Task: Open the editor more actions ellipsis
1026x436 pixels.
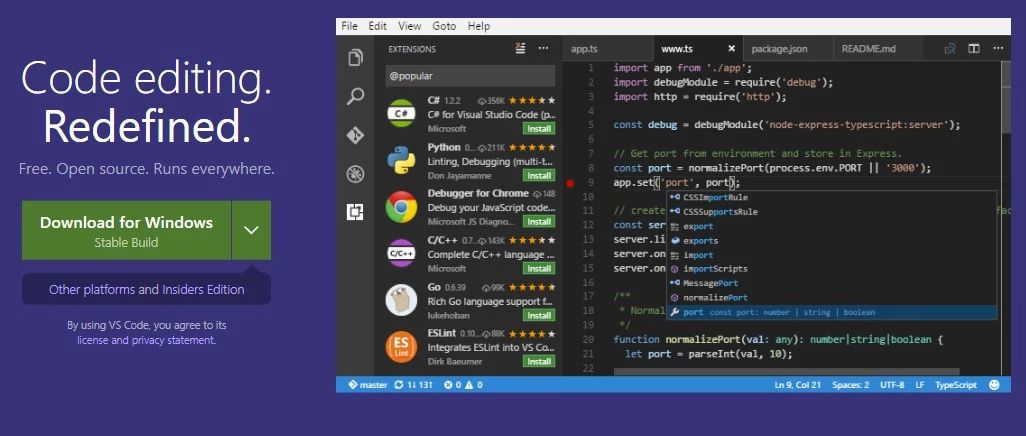Action: click(x=998, y=48)
